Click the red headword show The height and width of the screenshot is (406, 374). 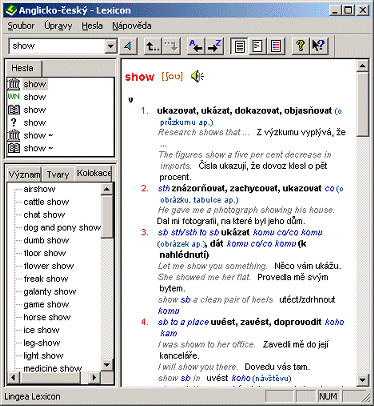(x=140, y=77)
